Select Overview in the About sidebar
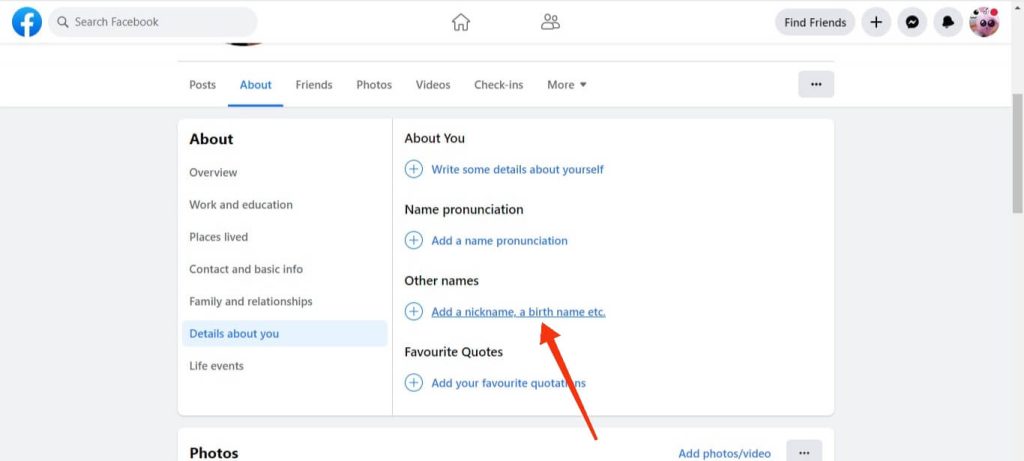 coord(213,172)
